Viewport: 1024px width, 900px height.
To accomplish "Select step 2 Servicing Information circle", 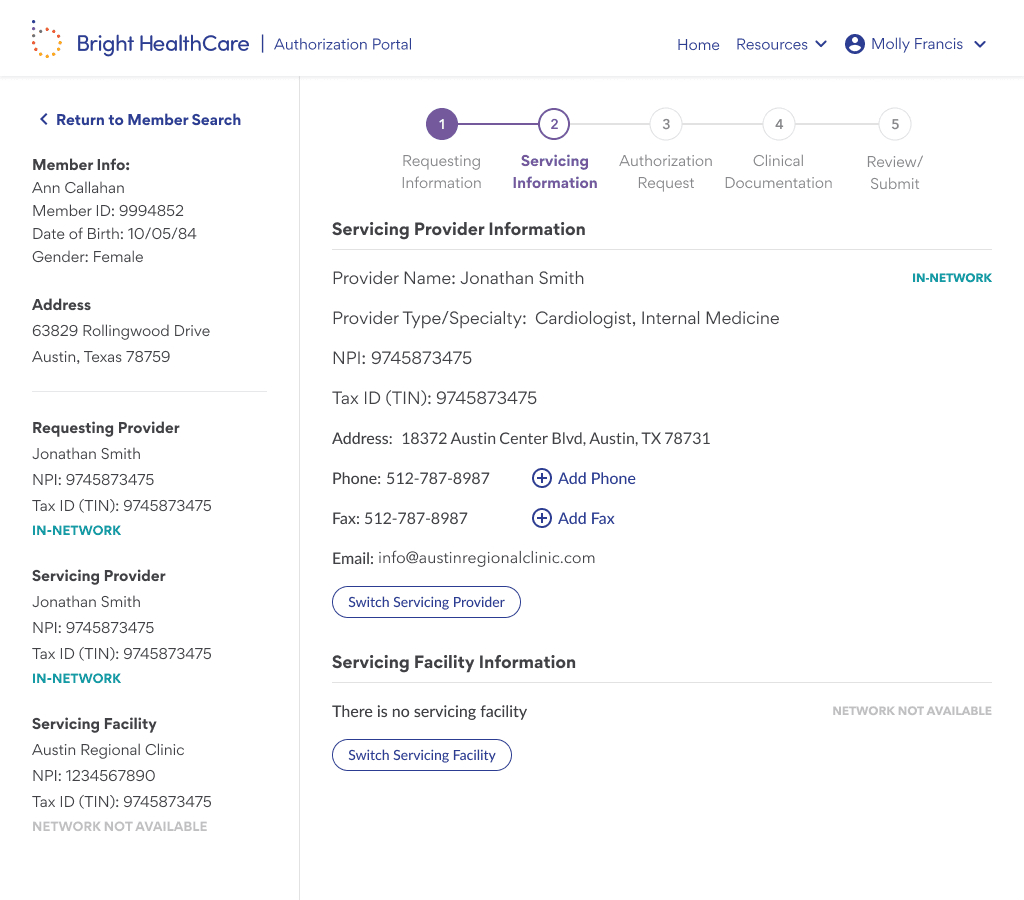I will click(x=554, y=124).
